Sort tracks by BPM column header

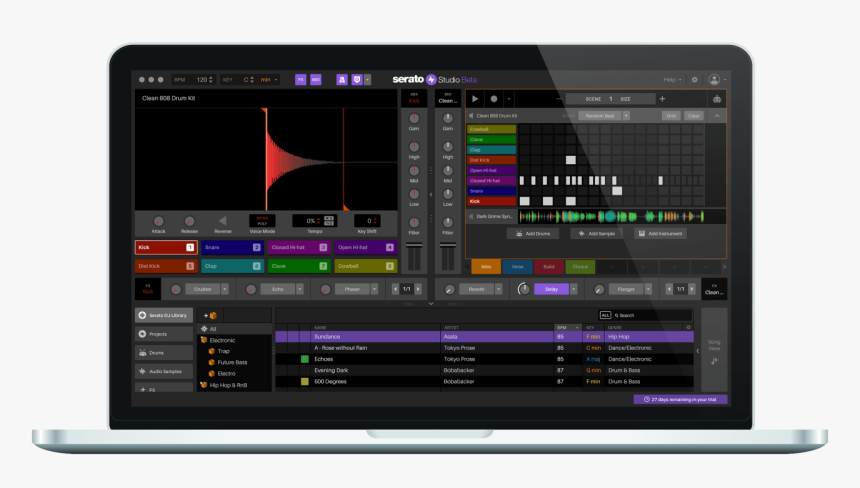pos(567,327)
